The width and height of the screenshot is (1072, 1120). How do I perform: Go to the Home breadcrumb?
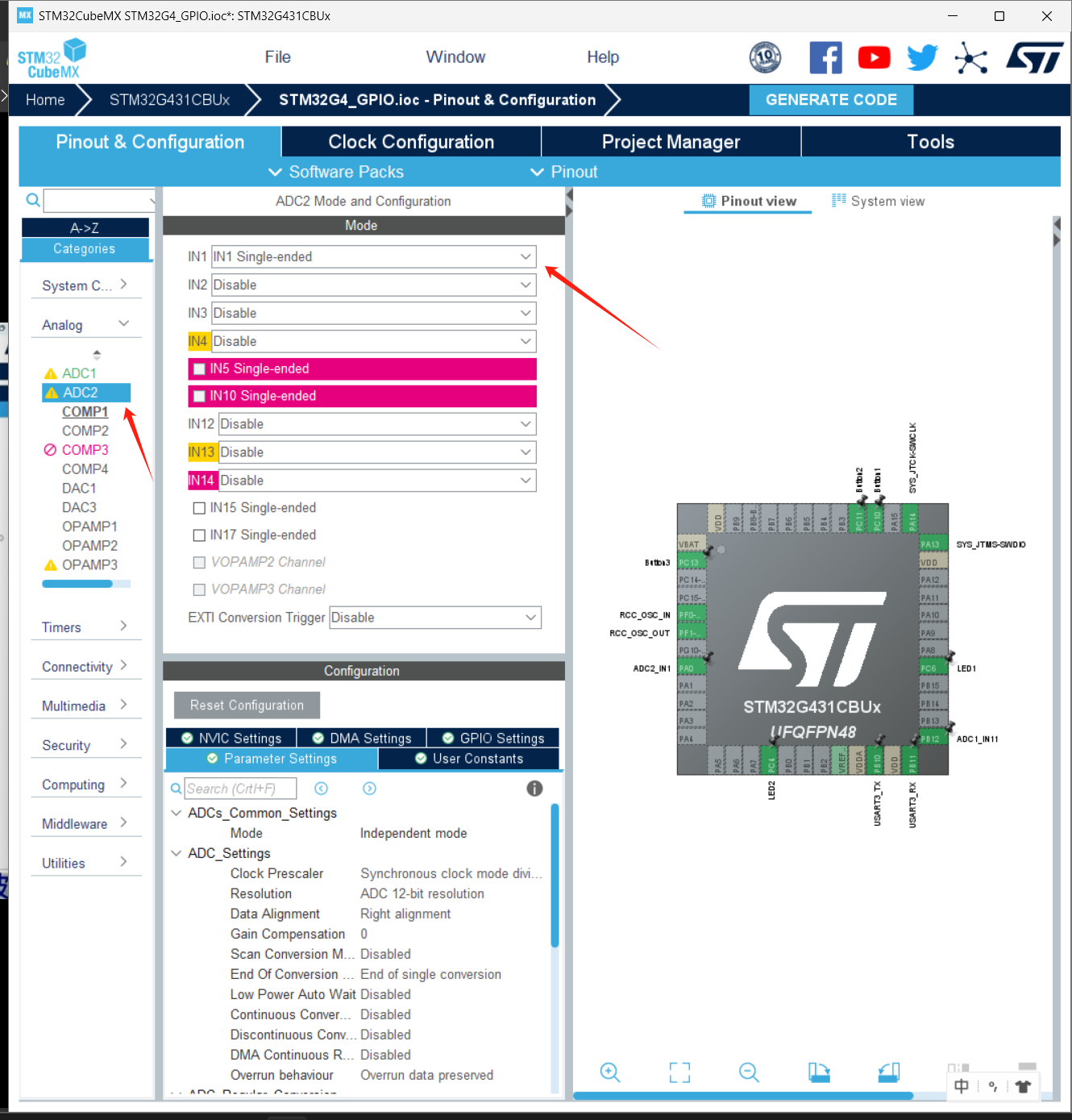click(x=45, y=100)
